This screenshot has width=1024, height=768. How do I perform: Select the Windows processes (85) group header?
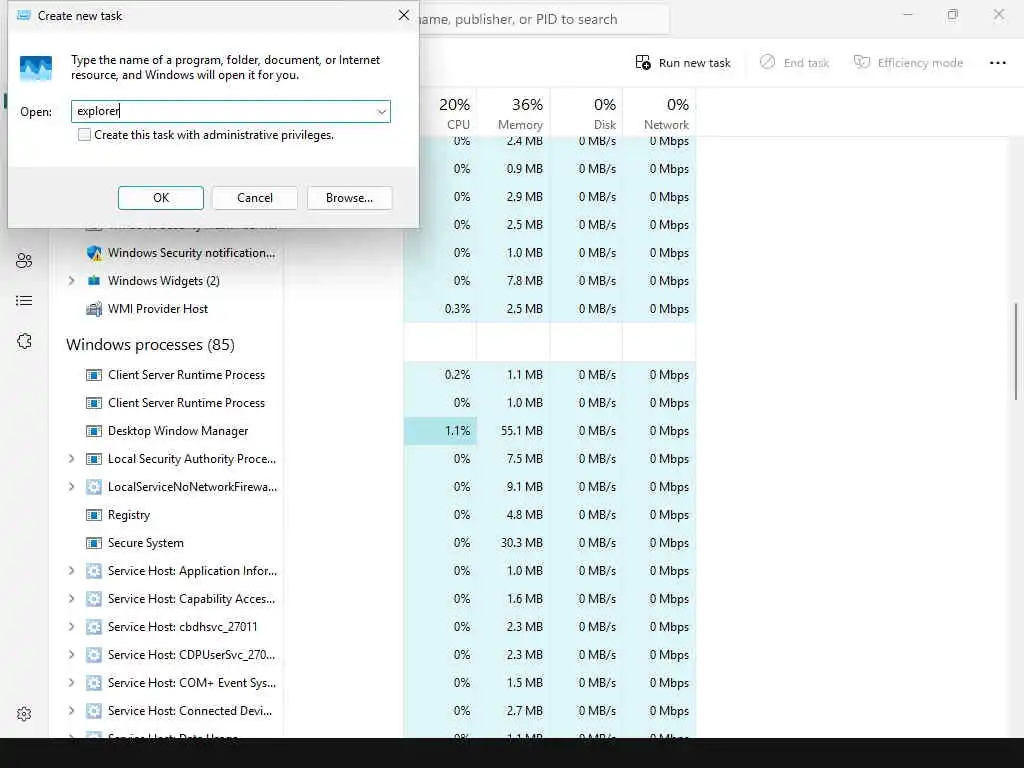[150, 344]
